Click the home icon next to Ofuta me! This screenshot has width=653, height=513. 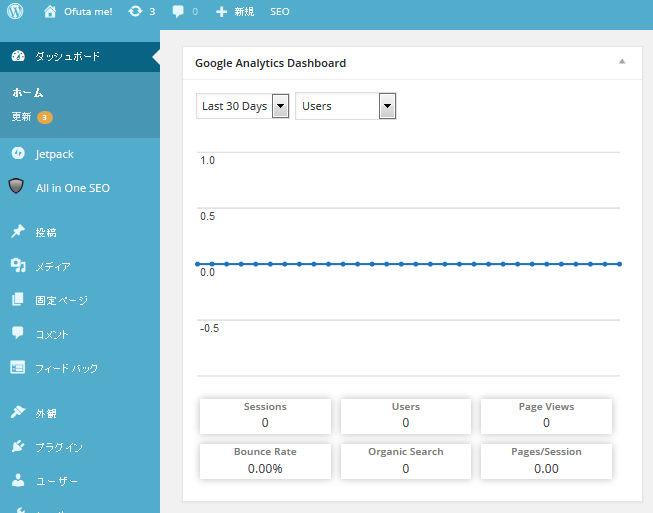(x=50, y=11)
